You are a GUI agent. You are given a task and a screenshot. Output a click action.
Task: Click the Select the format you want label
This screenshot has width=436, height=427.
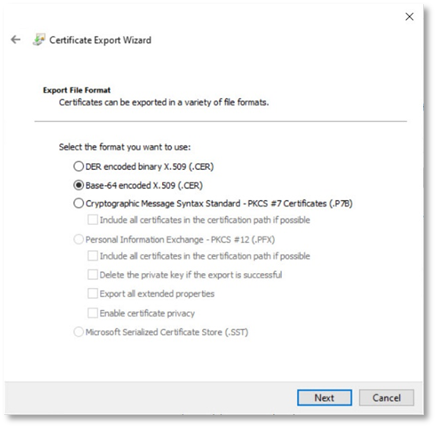pyautogui.click(x=125, y=147)
